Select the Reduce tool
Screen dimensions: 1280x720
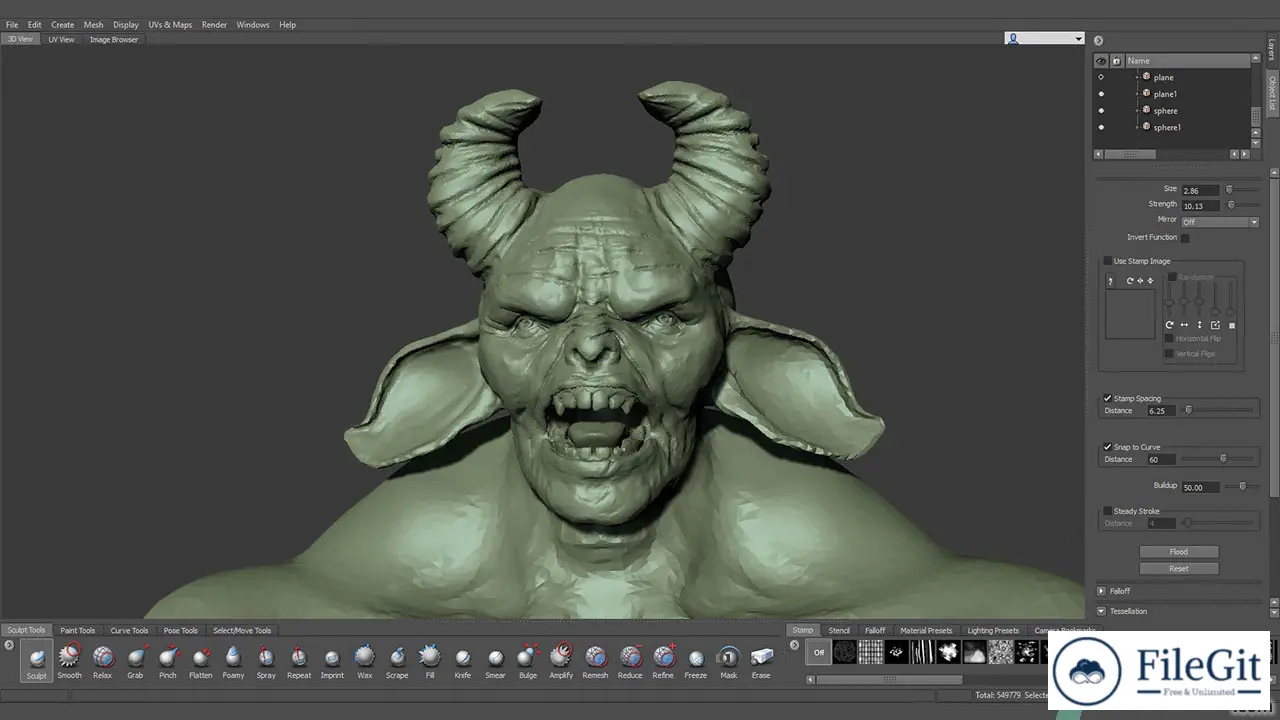pyautogui.click(x=630, y=662)
